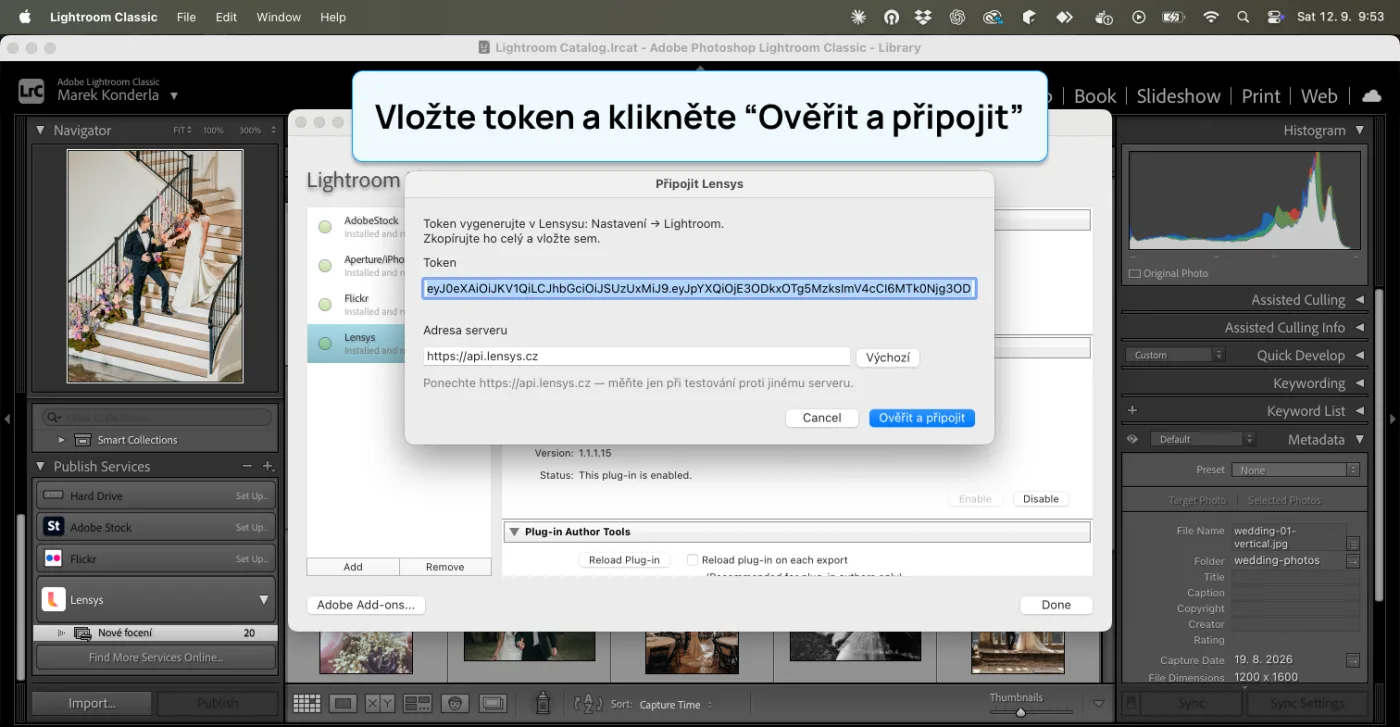This screenshot has width=1400, height=727.
Task: Toggle Metadata panel eye switch
Action: [x=1132, y=439]
